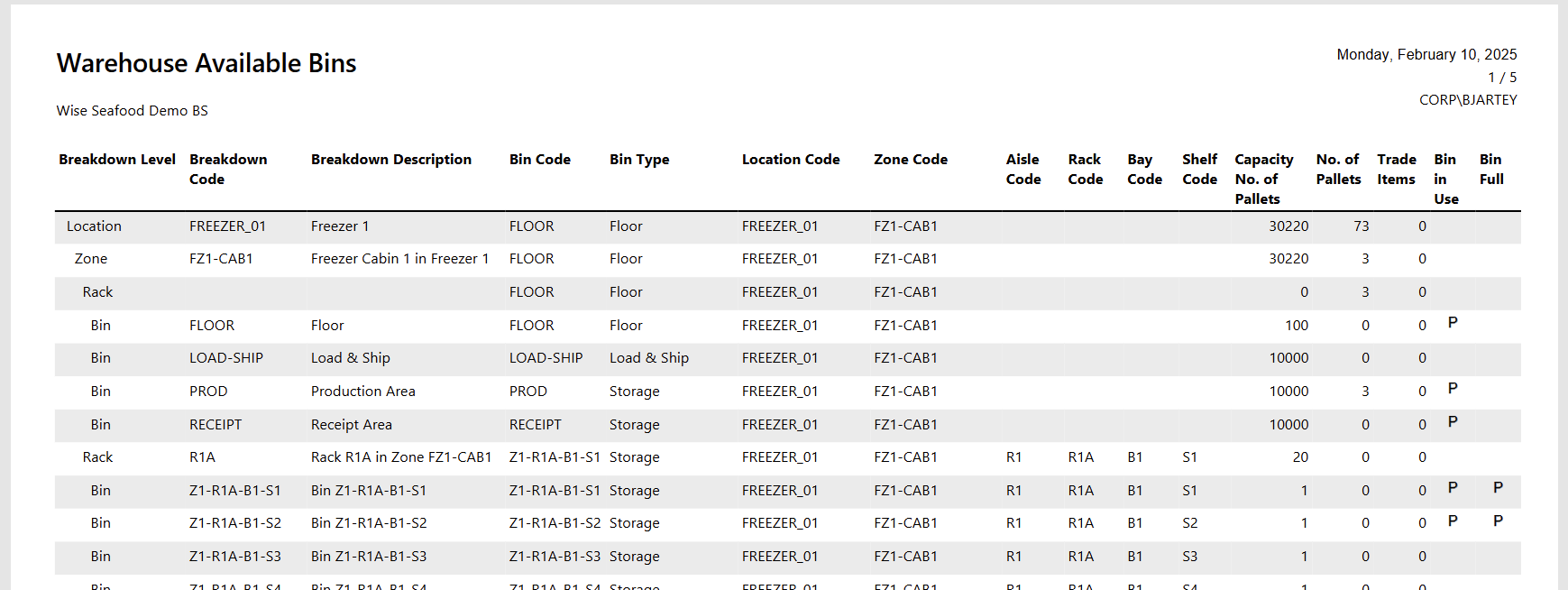Select the Breakdown Level column header
Screen dimensions: 1568x590
[117, 160]
